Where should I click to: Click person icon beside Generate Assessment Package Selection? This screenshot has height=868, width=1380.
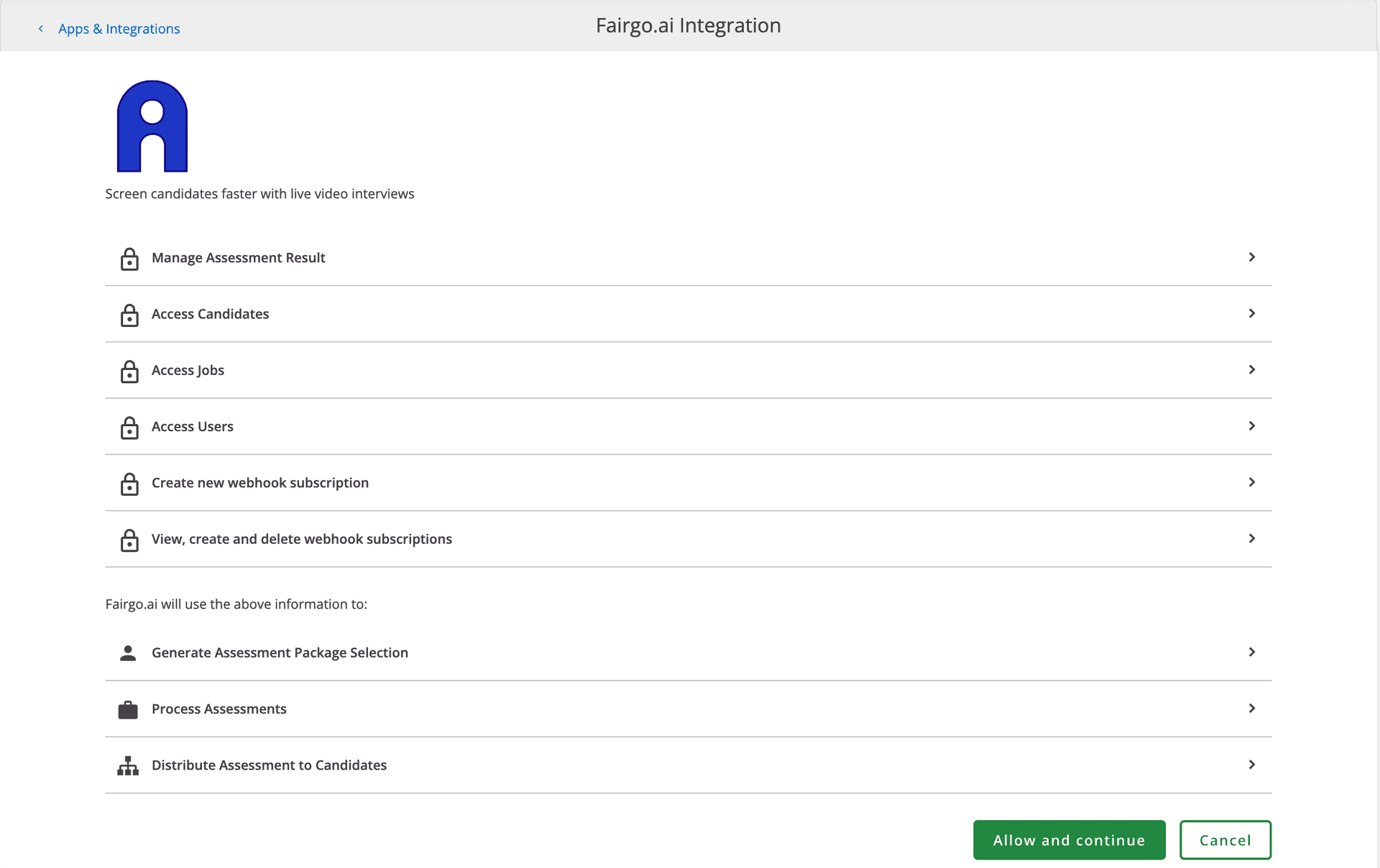pos(128,652)
